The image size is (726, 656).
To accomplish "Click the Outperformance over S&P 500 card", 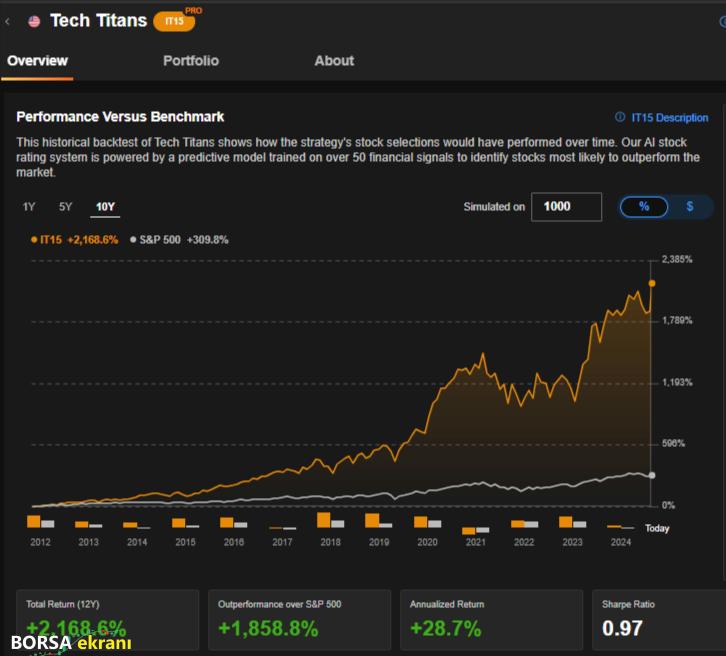I will (300, 620).
